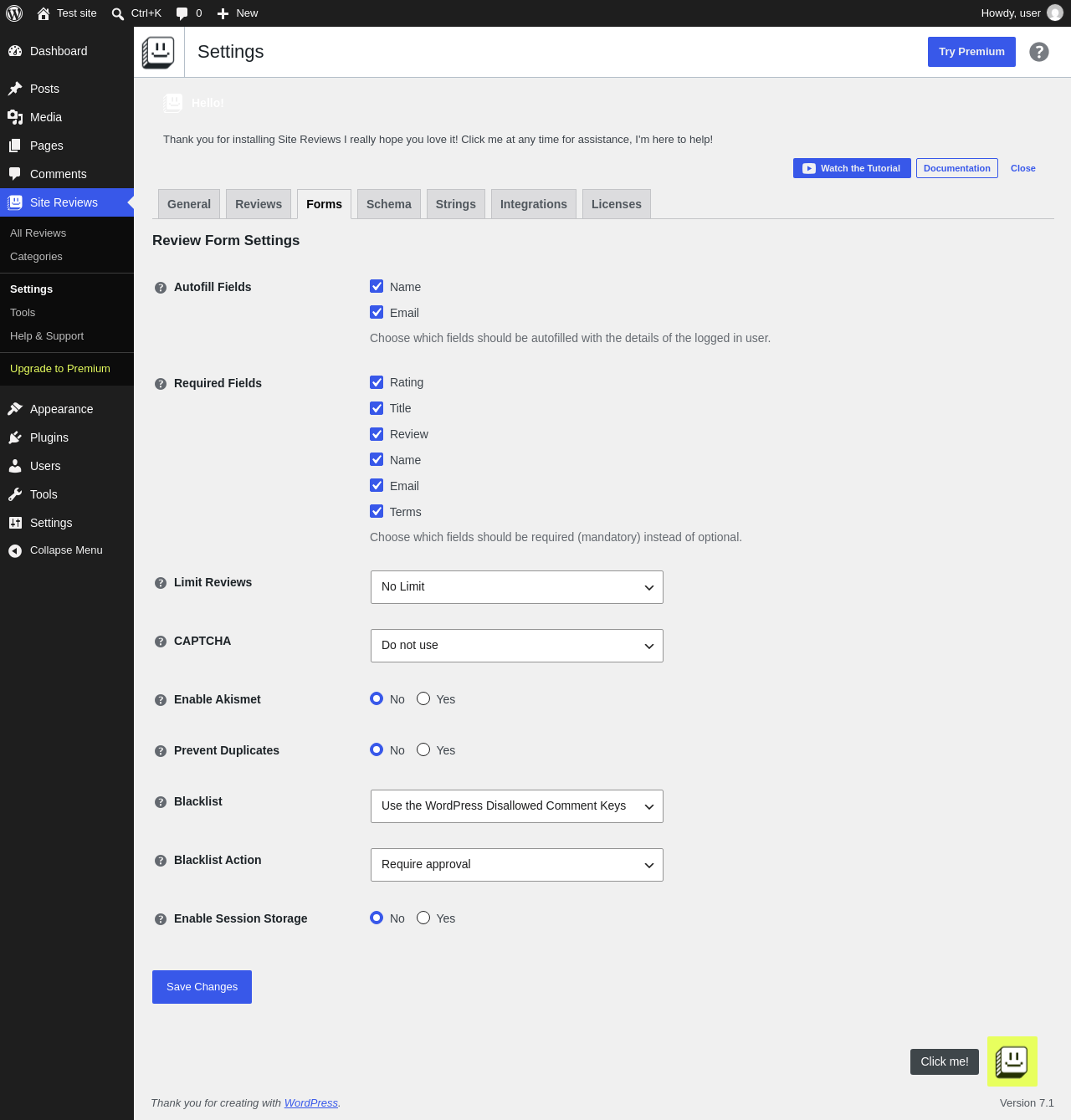
Task: Click the Comments bubble icon in sidebar
Action: pyautogui.click(x=15, y=174)
